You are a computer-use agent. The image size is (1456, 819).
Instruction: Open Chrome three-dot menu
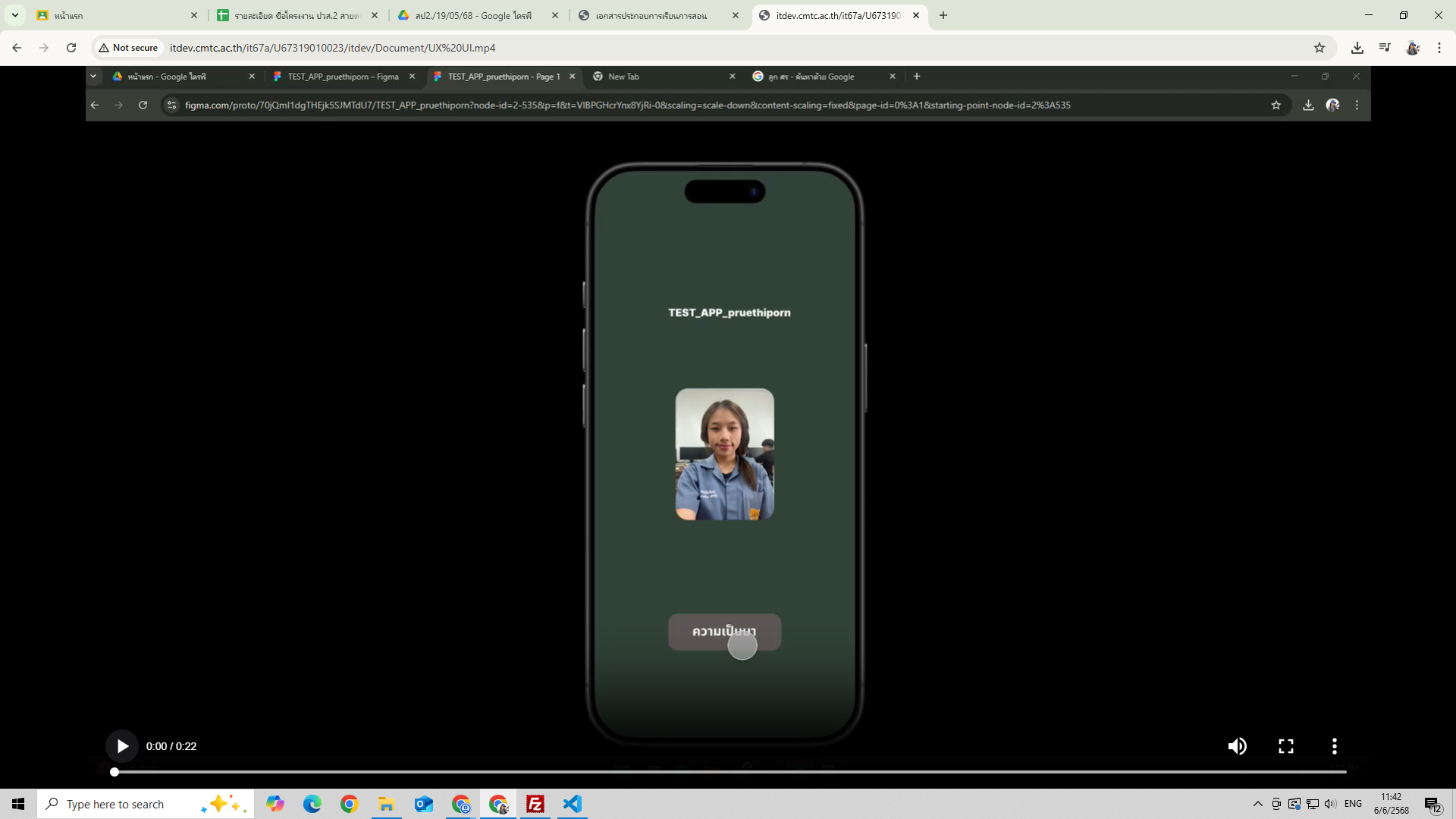click(1439, 48)
